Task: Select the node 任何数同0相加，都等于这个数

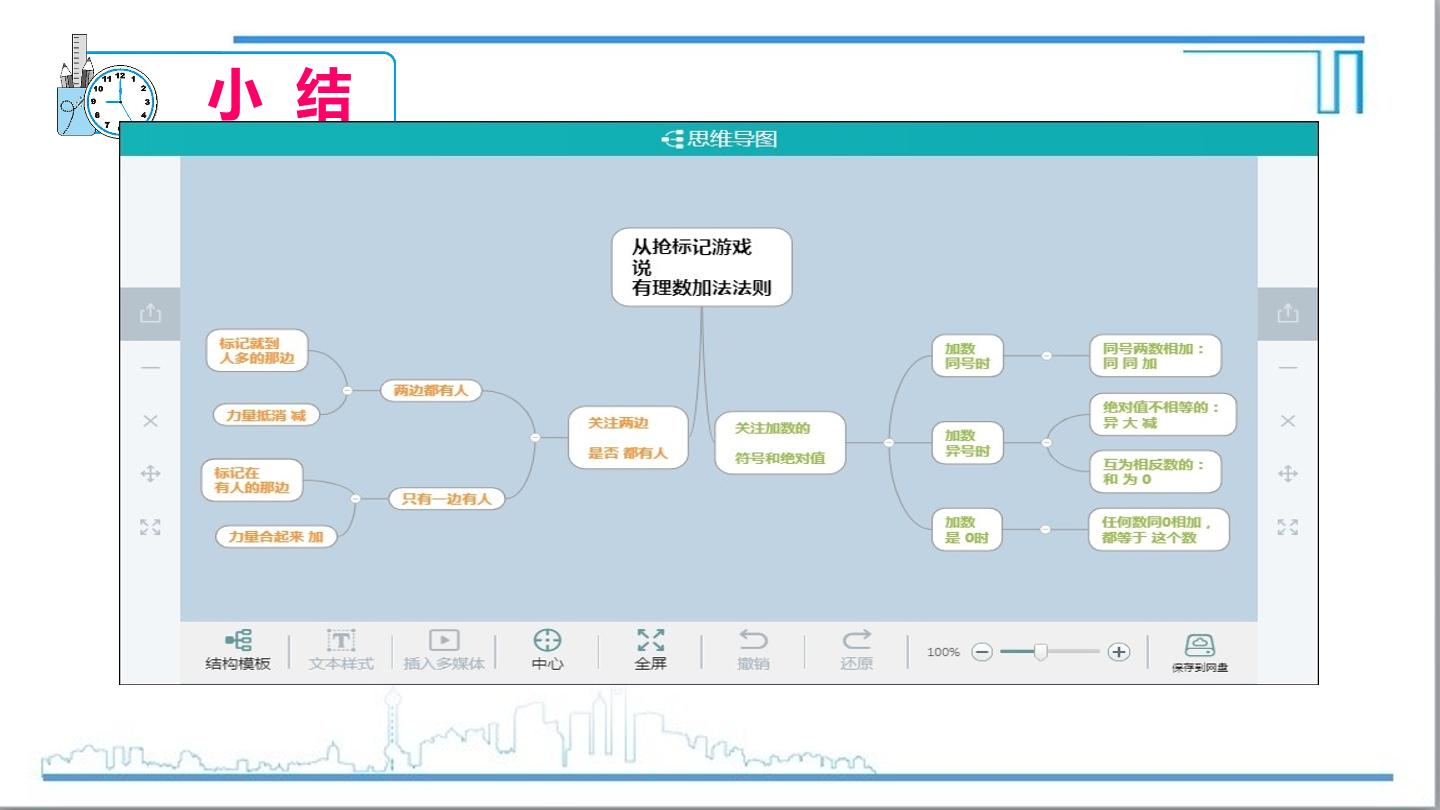Action: pyautogui.click(x=1159, y=529)
